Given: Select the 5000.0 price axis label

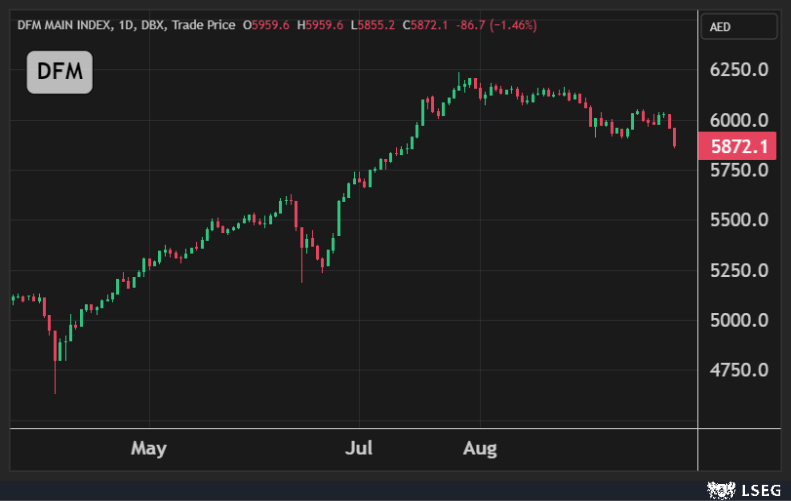Looking at the screenshot, I should 740,320.
